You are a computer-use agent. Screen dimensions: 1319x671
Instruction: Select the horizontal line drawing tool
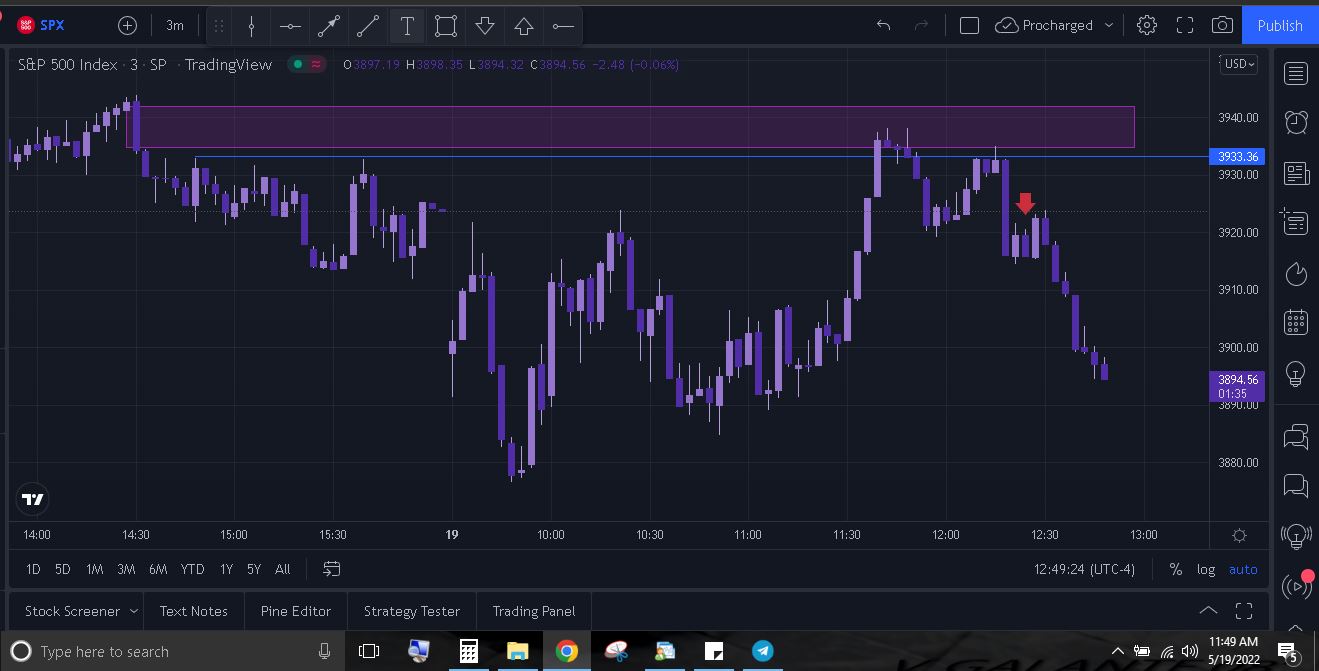(x=290, y=26)
